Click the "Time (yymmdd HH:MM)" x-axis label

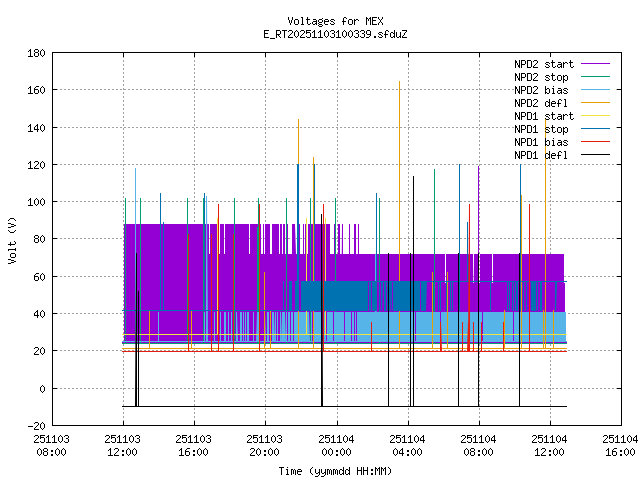tap(335, 470)
